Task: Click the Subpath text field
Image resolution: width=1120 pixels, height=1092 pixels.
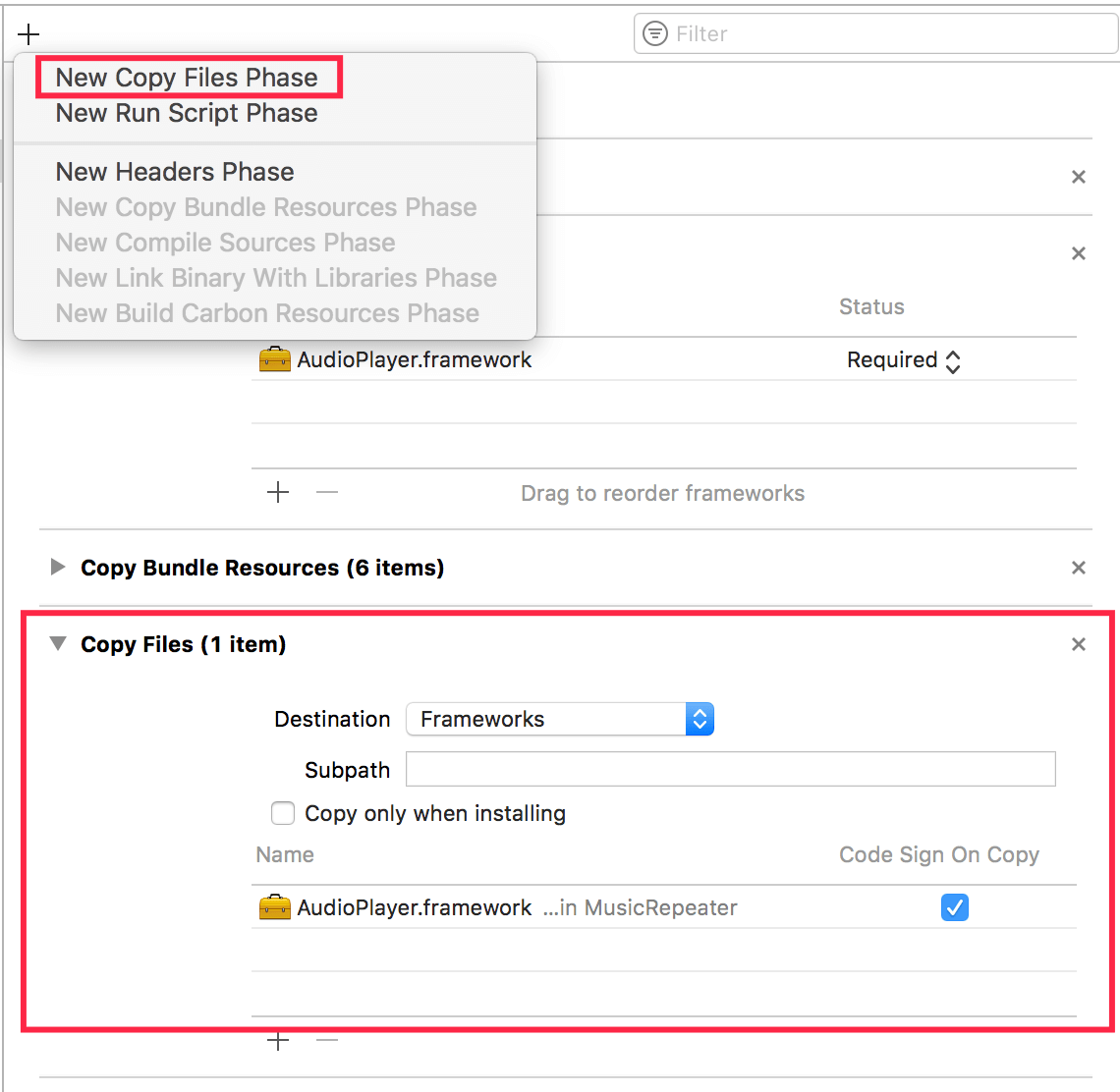Action: pyautogui.click(x=730, y=769)
